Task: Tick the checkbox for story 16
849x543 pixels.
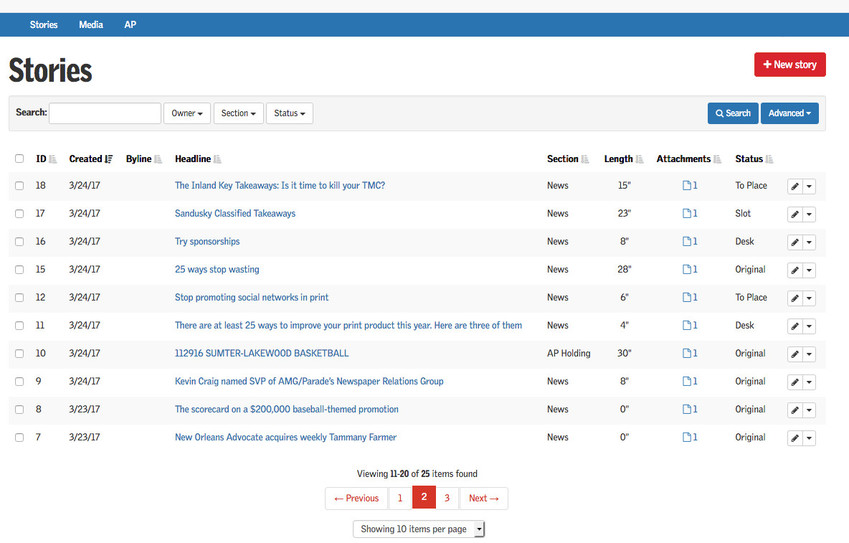Action: [19, 241]
